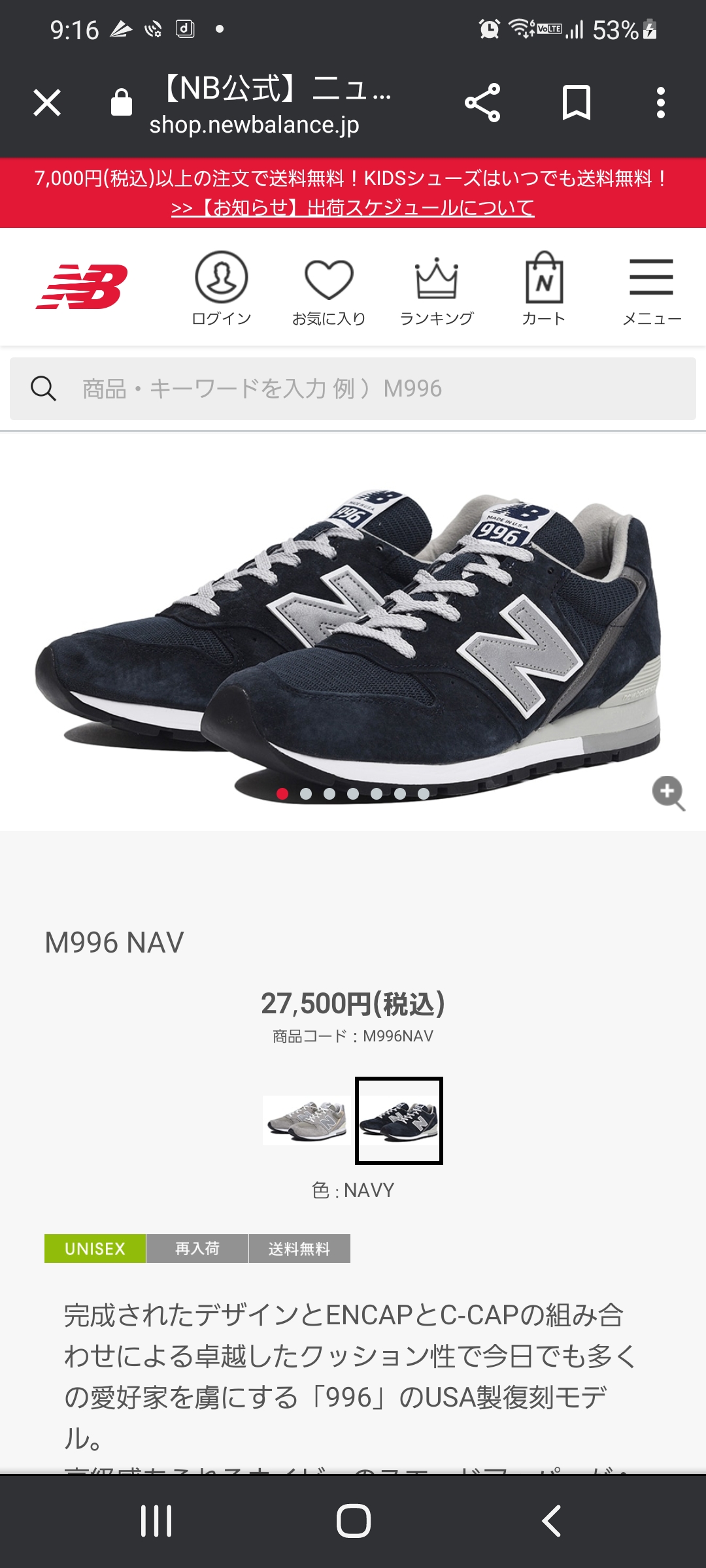The image size is (706, 1568).
Task: Select the navy shoe color thumbnail
Action: [x=399, y=1120]
